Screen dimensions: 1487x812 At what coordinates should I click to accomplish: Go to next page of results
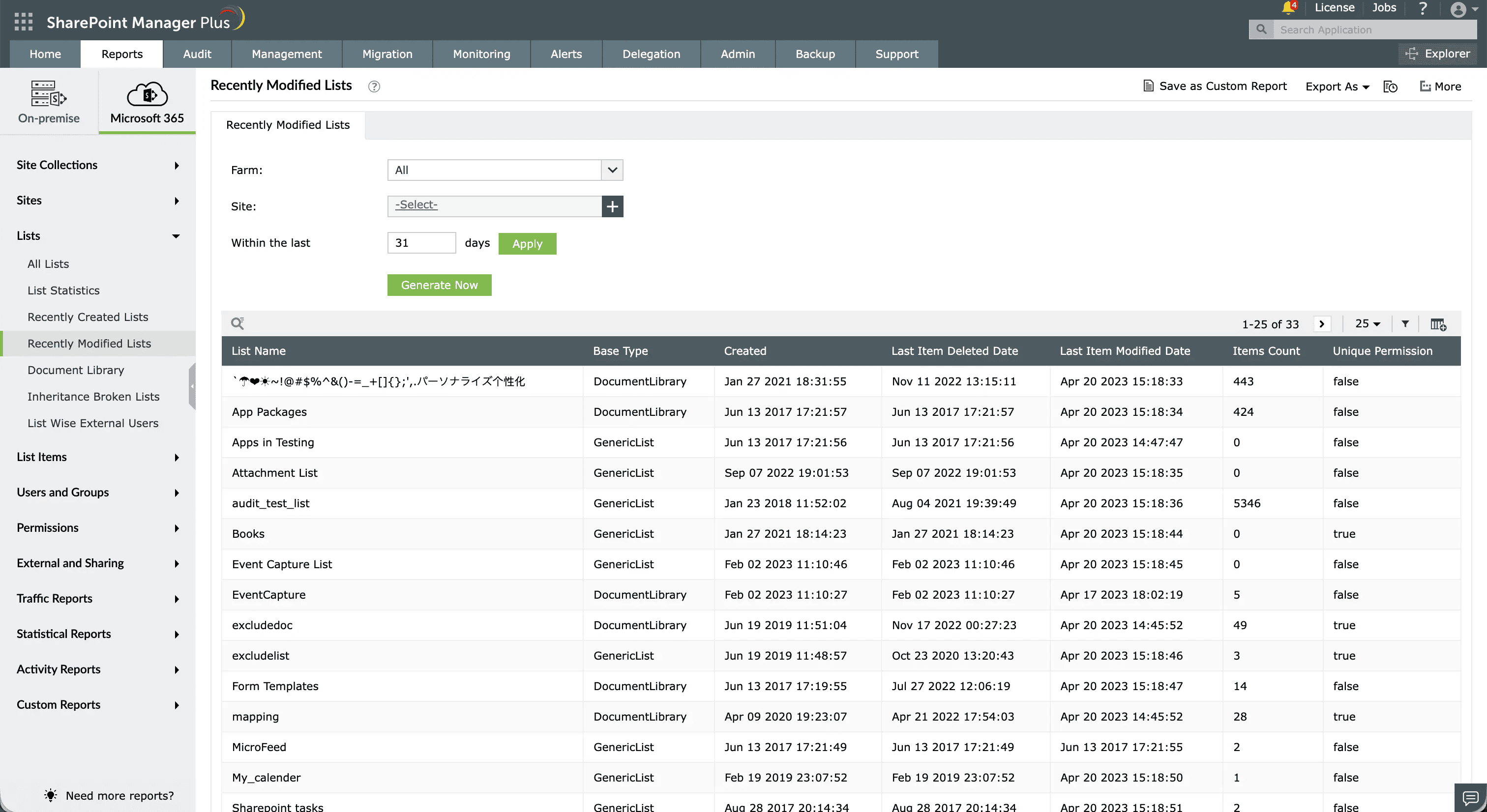point(1322,324)
